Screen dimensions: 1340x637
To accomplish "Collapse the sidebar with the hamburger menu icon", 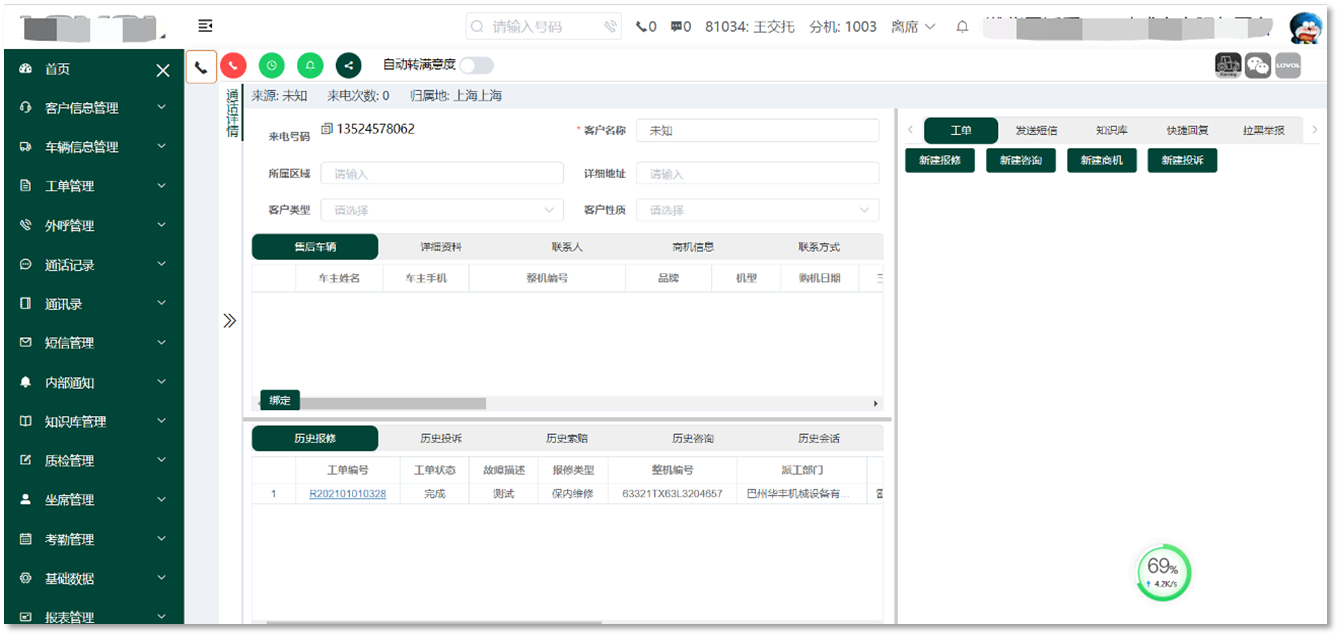I will click(x=205, y=26).
